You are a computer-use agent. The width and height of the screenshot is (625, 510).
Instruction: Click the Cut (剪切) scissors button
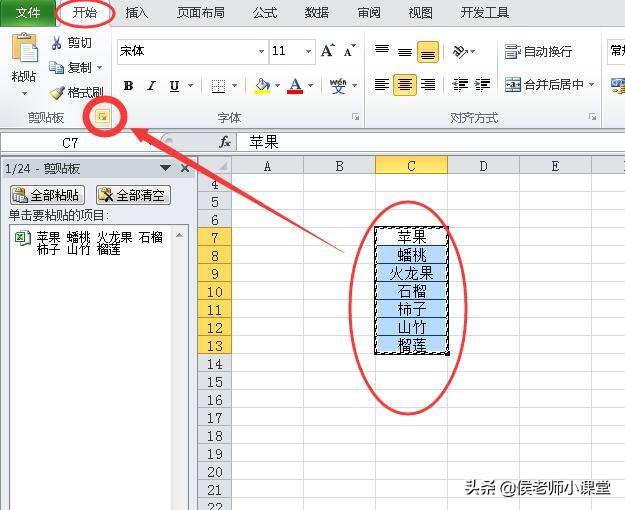(71, 43)
